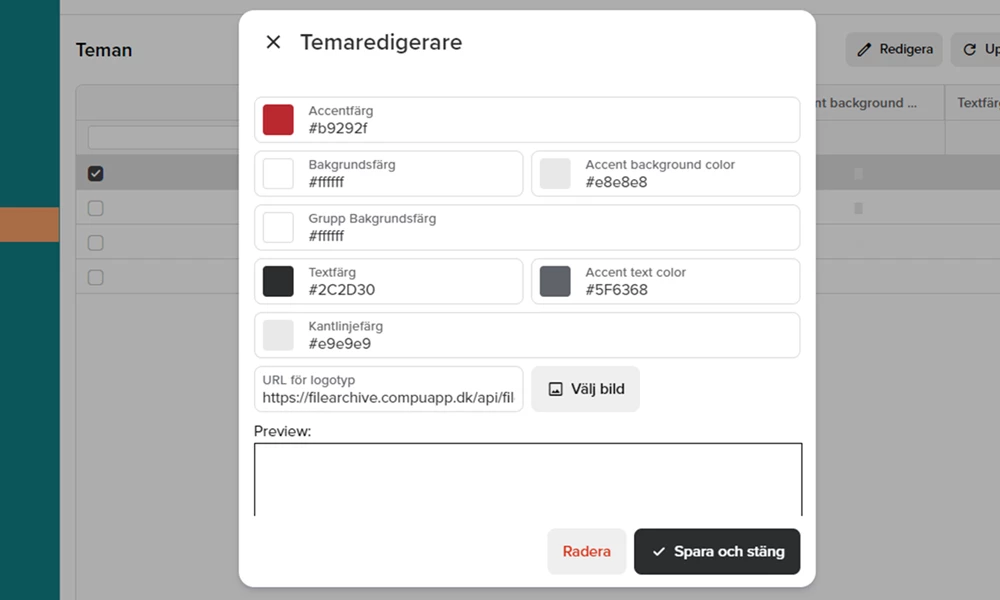Edit the Accent background color value #e8e8e8
The height and width of the screenshot is (600, 1000).
click(616, 182)
